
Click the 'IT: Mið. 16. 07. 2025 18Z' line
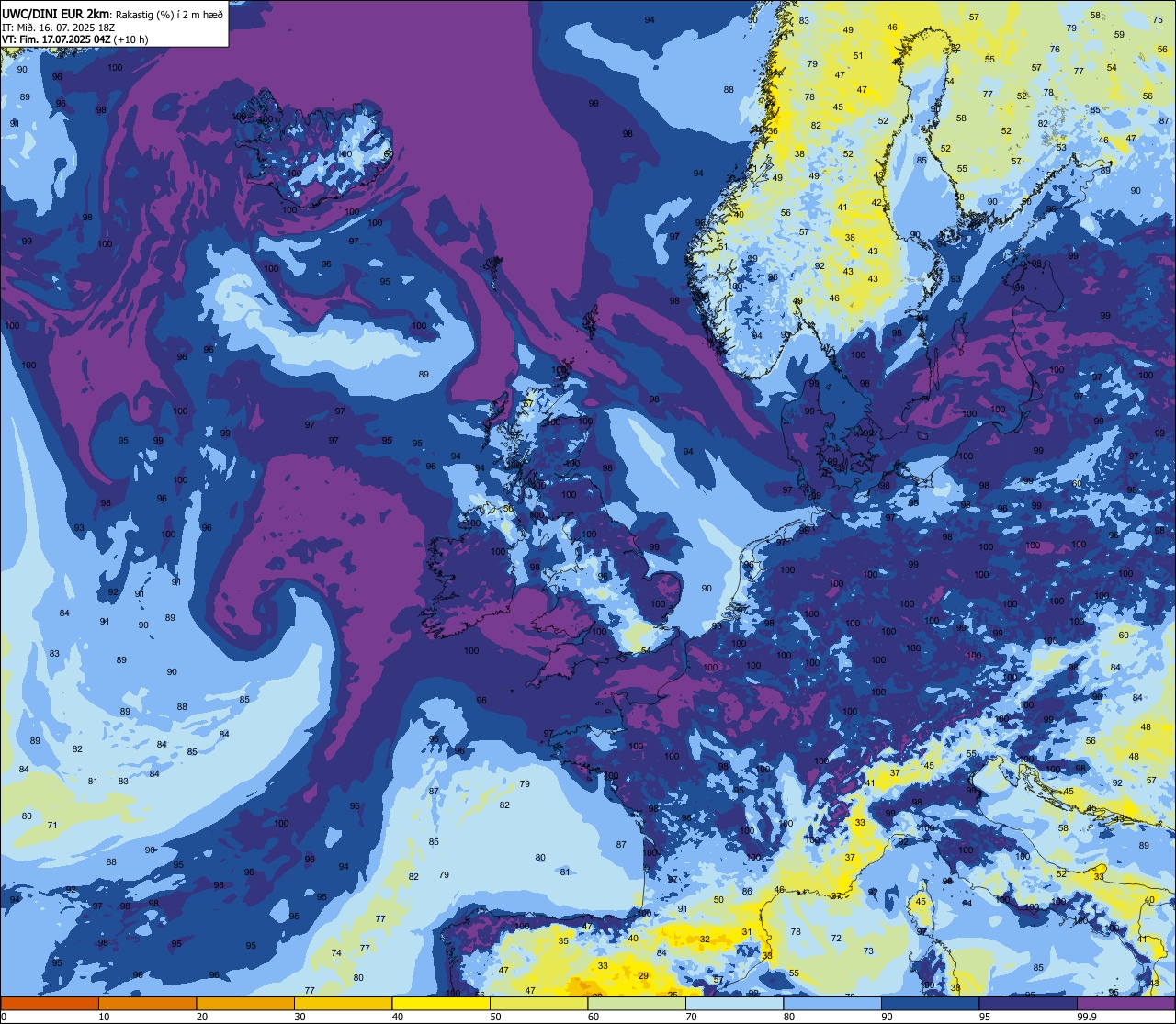tap(58, 28)
